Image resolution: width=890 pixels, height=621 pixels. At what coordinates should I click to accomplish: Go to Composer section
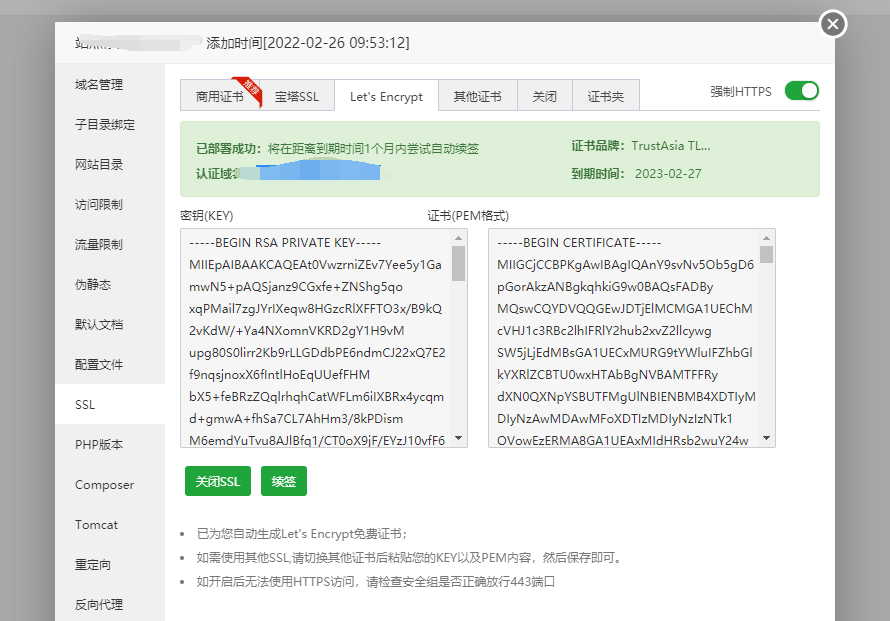110,484
